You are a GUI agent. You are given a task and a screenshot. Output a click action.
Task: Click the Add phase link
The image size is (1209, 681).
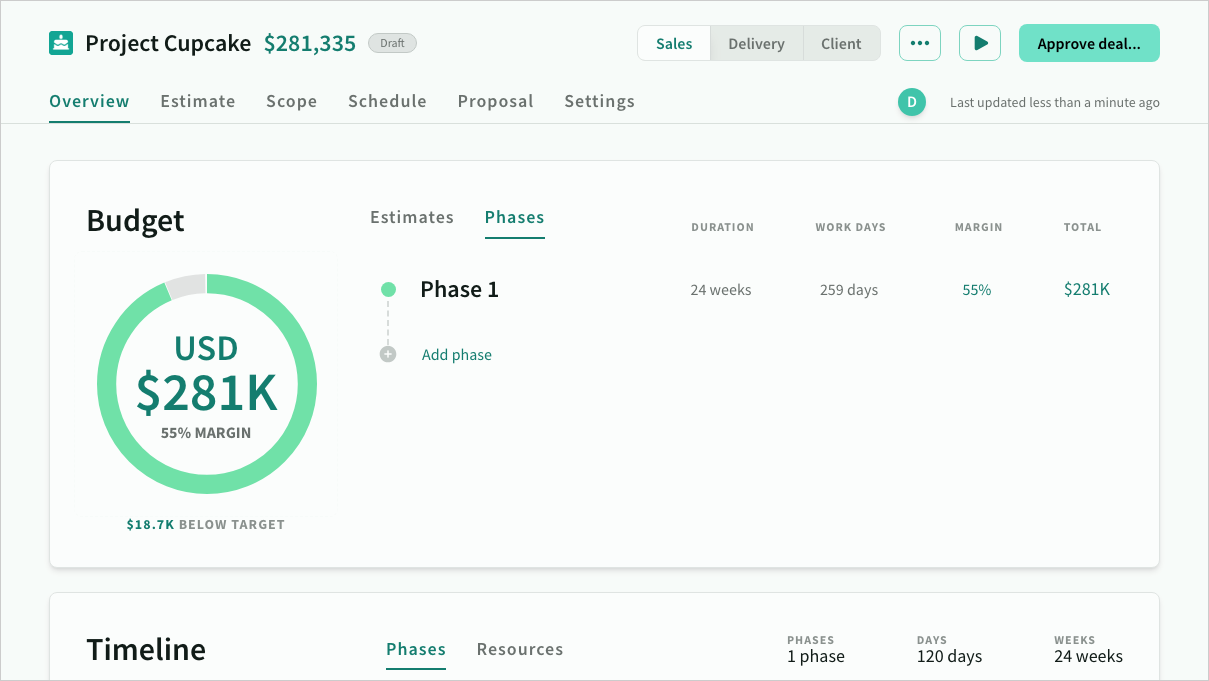coord(456,355)
